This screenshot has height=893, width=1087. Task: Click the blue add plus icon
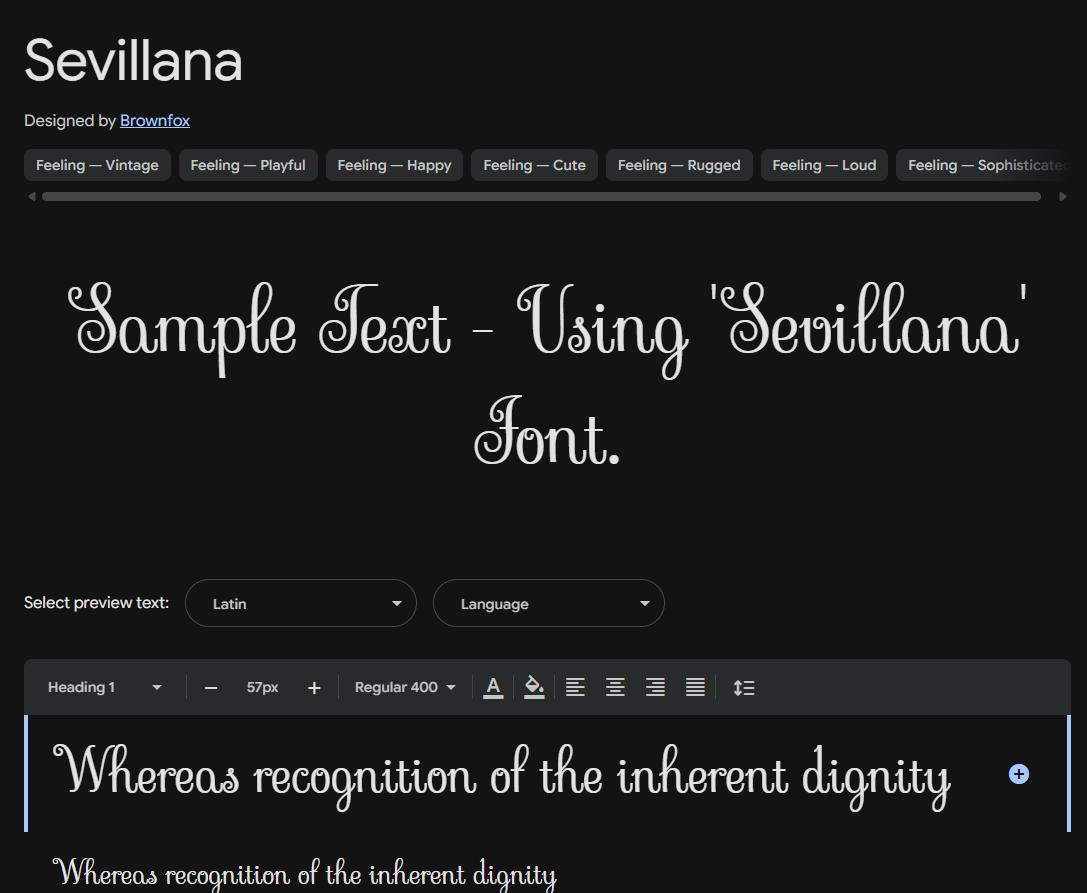point(1018,774)
